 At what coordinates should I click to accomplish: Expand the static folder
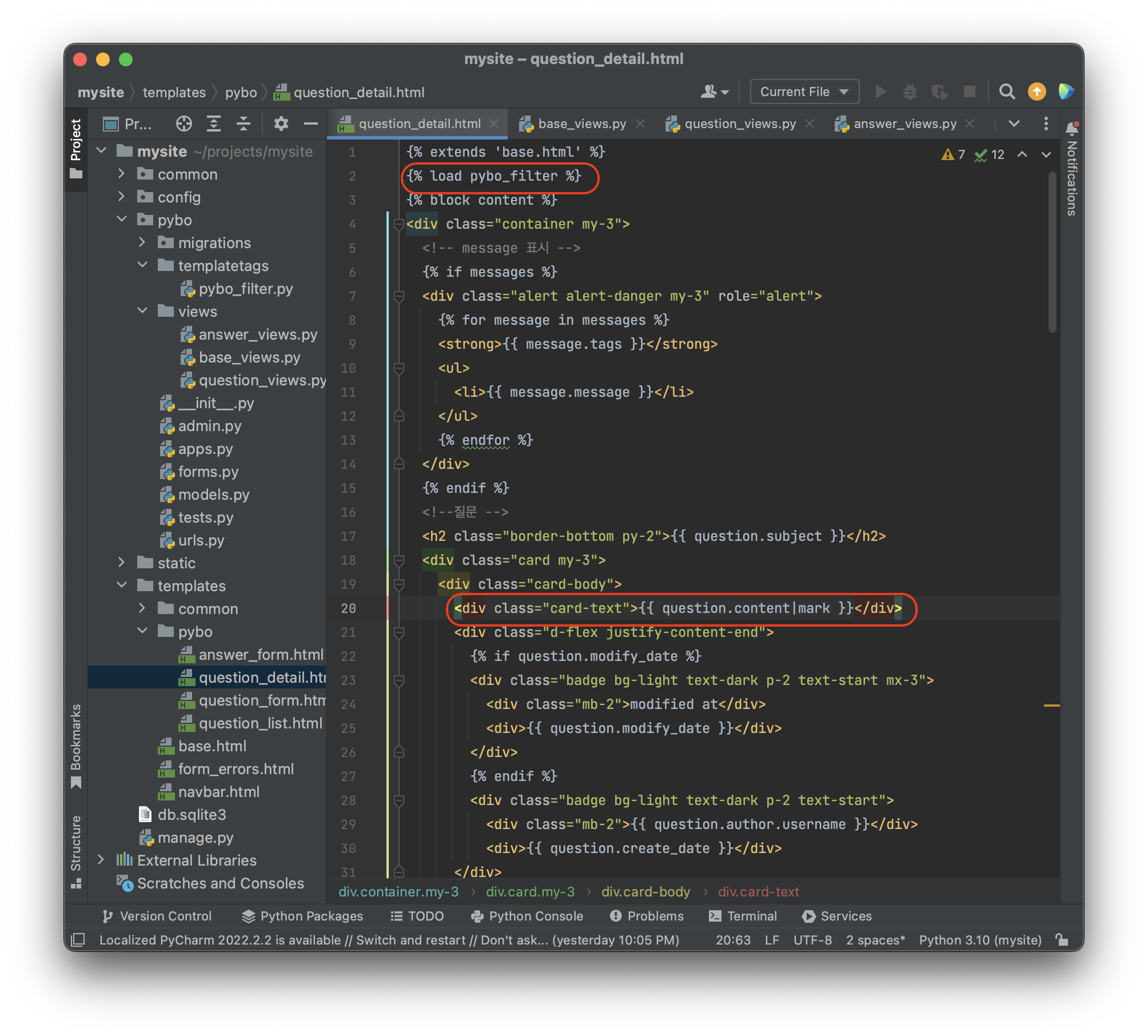[121, 563]
